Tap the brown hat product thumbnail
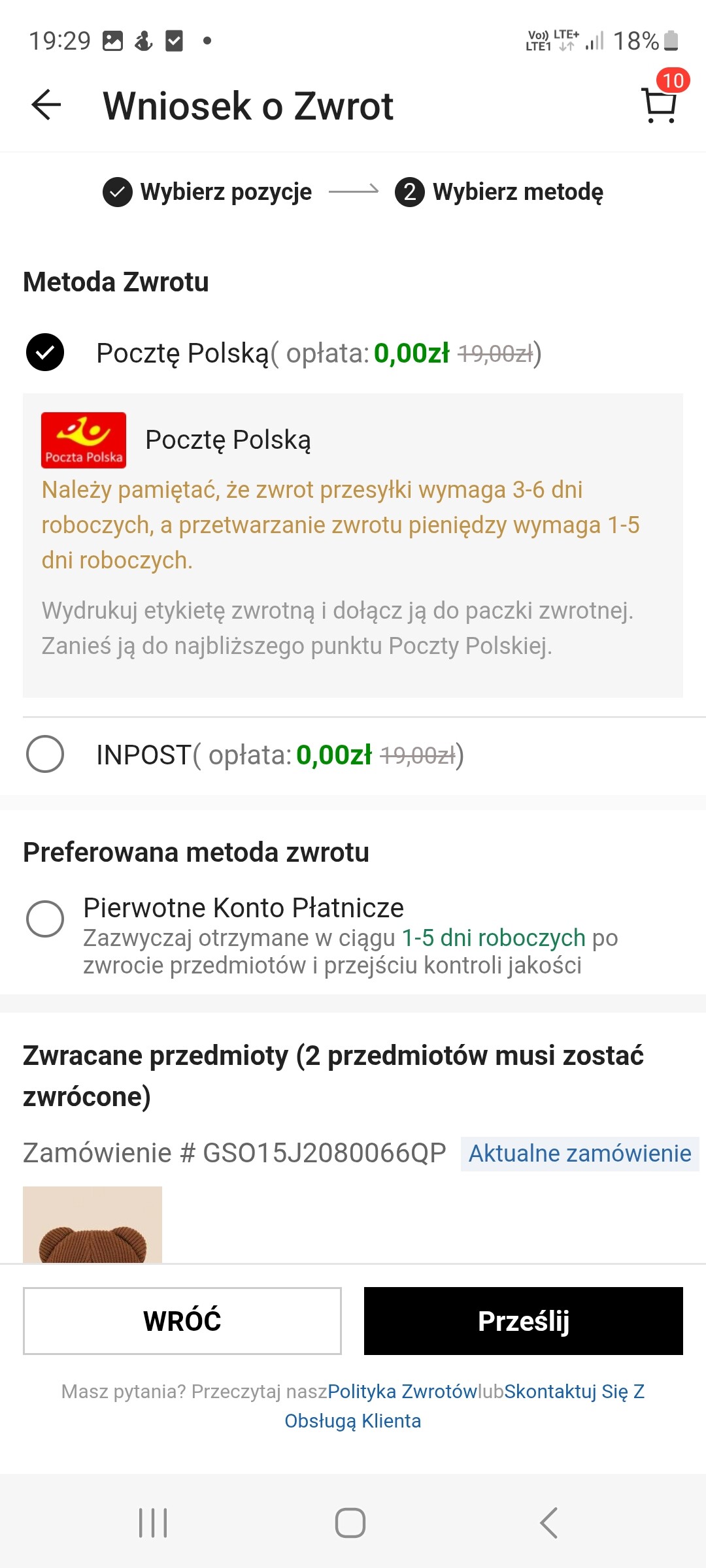This screenshot has height=1568, width=706. point(92,1224)
